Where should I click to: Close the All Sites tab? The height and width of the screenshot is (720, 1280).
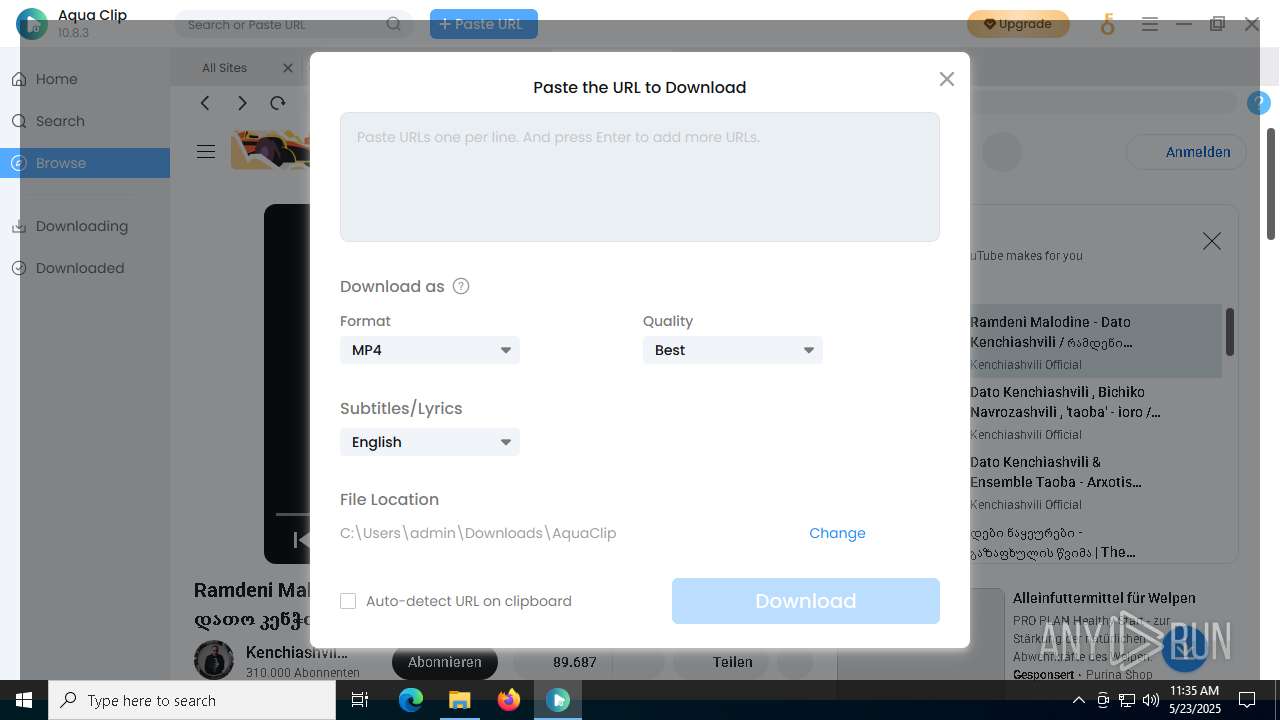[288, 68]
